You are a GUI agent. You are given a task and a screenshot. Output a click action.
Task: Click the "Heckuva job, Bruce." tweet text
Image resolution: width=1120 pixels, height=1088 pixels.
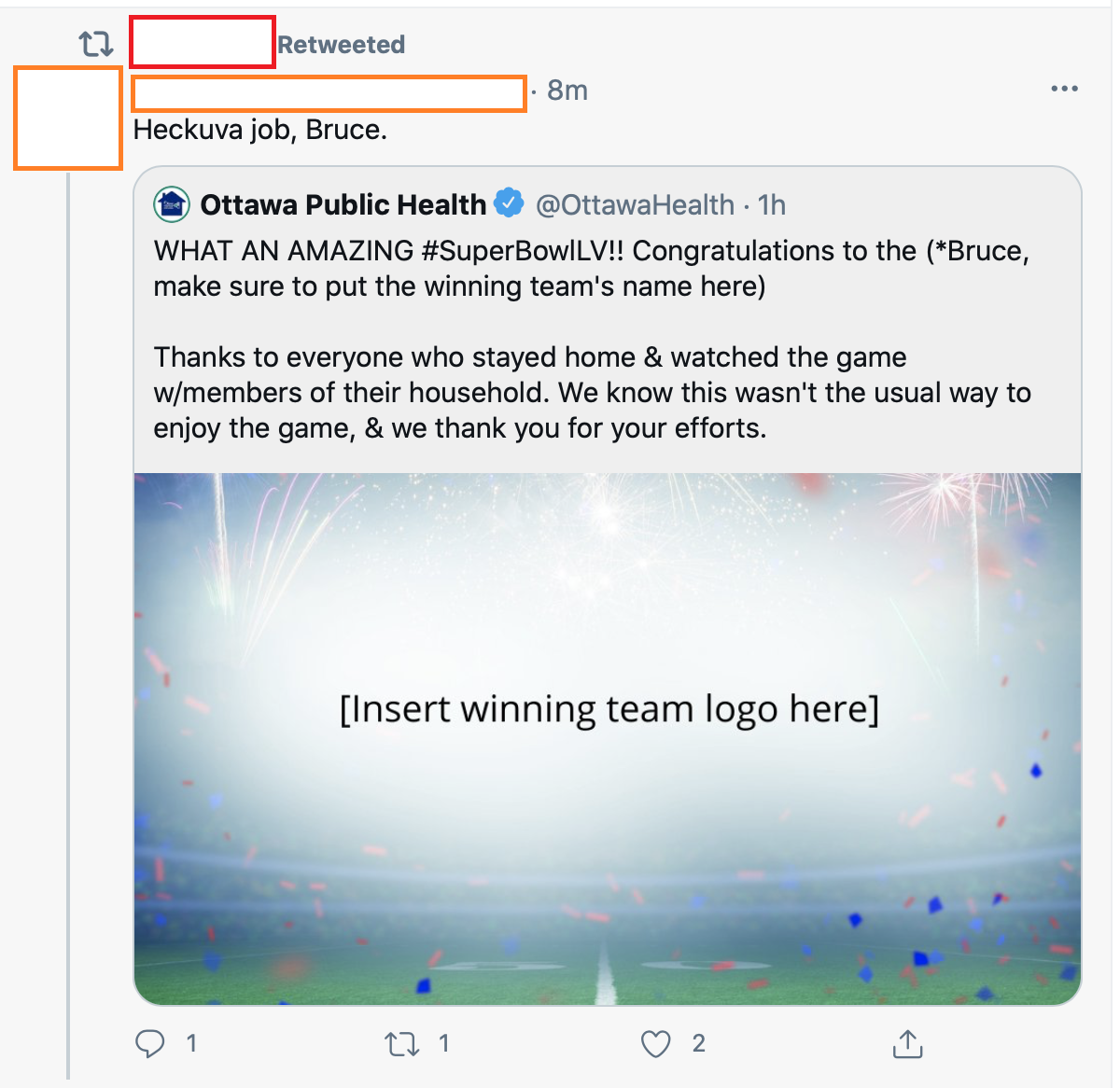[260, 130]
